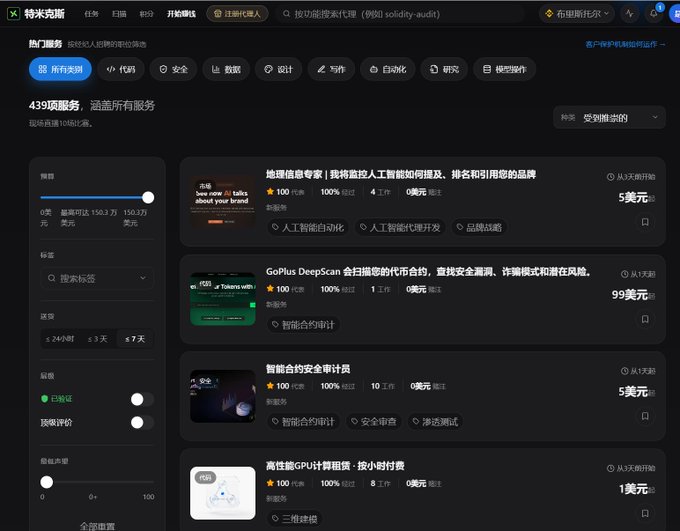Open the notifications bell icon
The height and width of the screenshot is (531, 680).
[654, 14]
